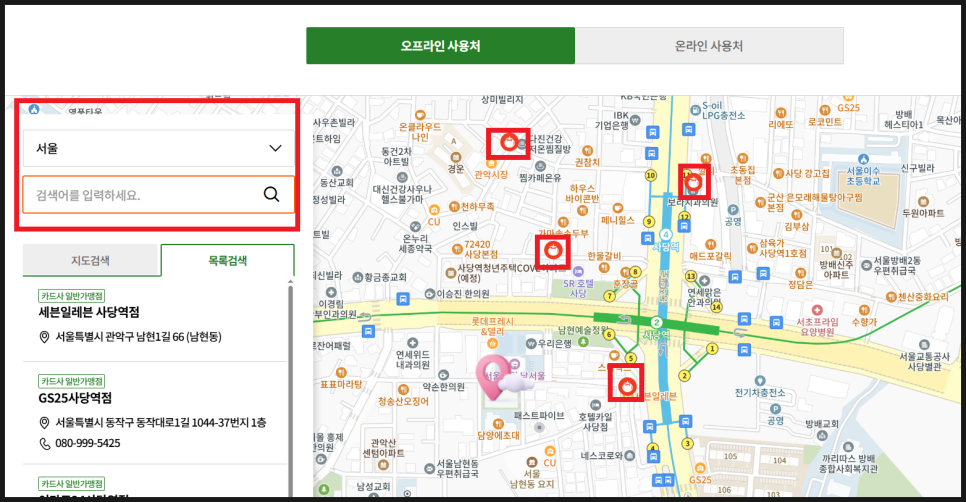This screenshot has width=966, height=502.
Task: Switch to 오프라인 사용처 tab
Action: [x=440, y=46]
